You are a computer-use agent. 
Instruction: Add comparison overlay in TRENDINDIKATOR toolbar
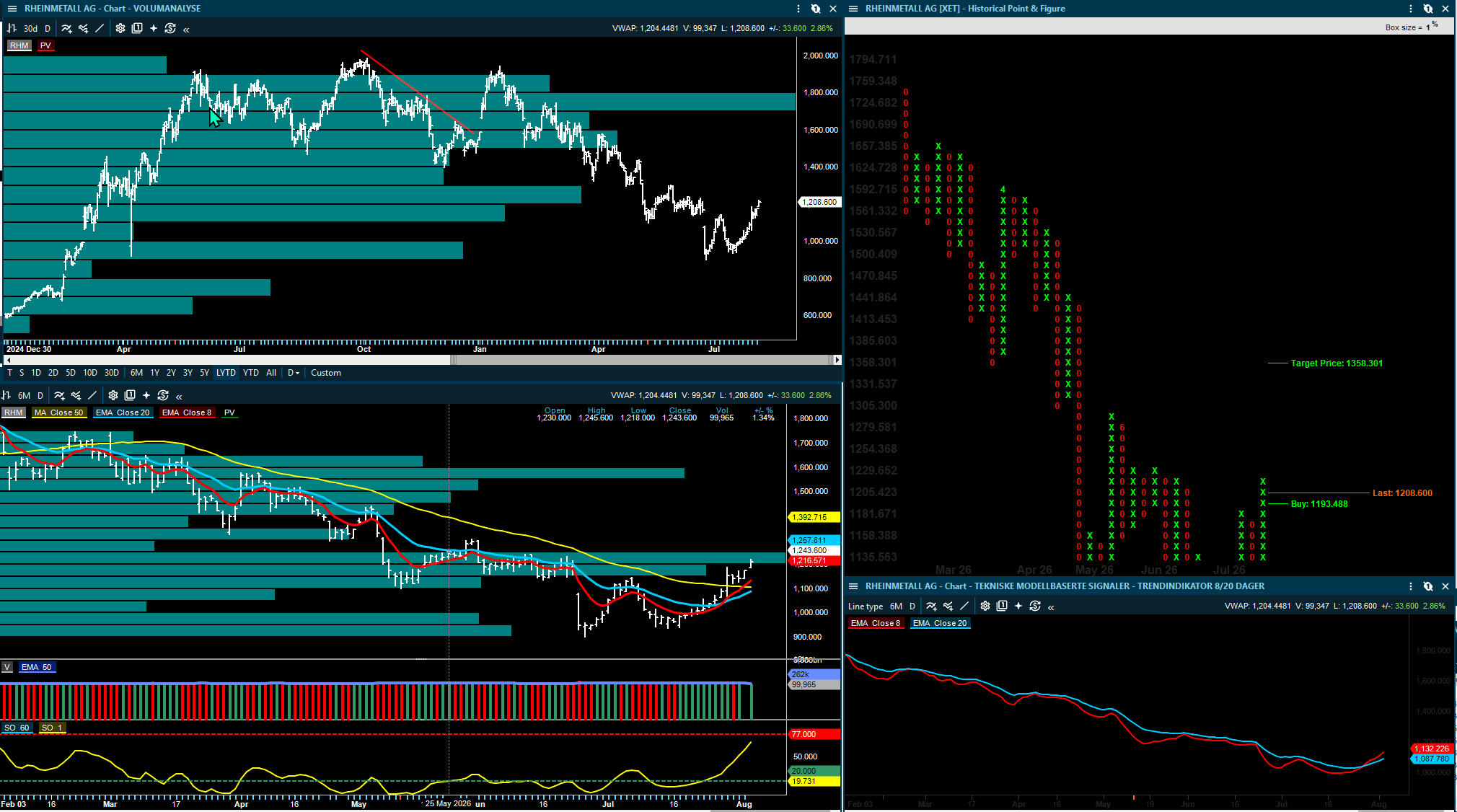tap(948, 606)
